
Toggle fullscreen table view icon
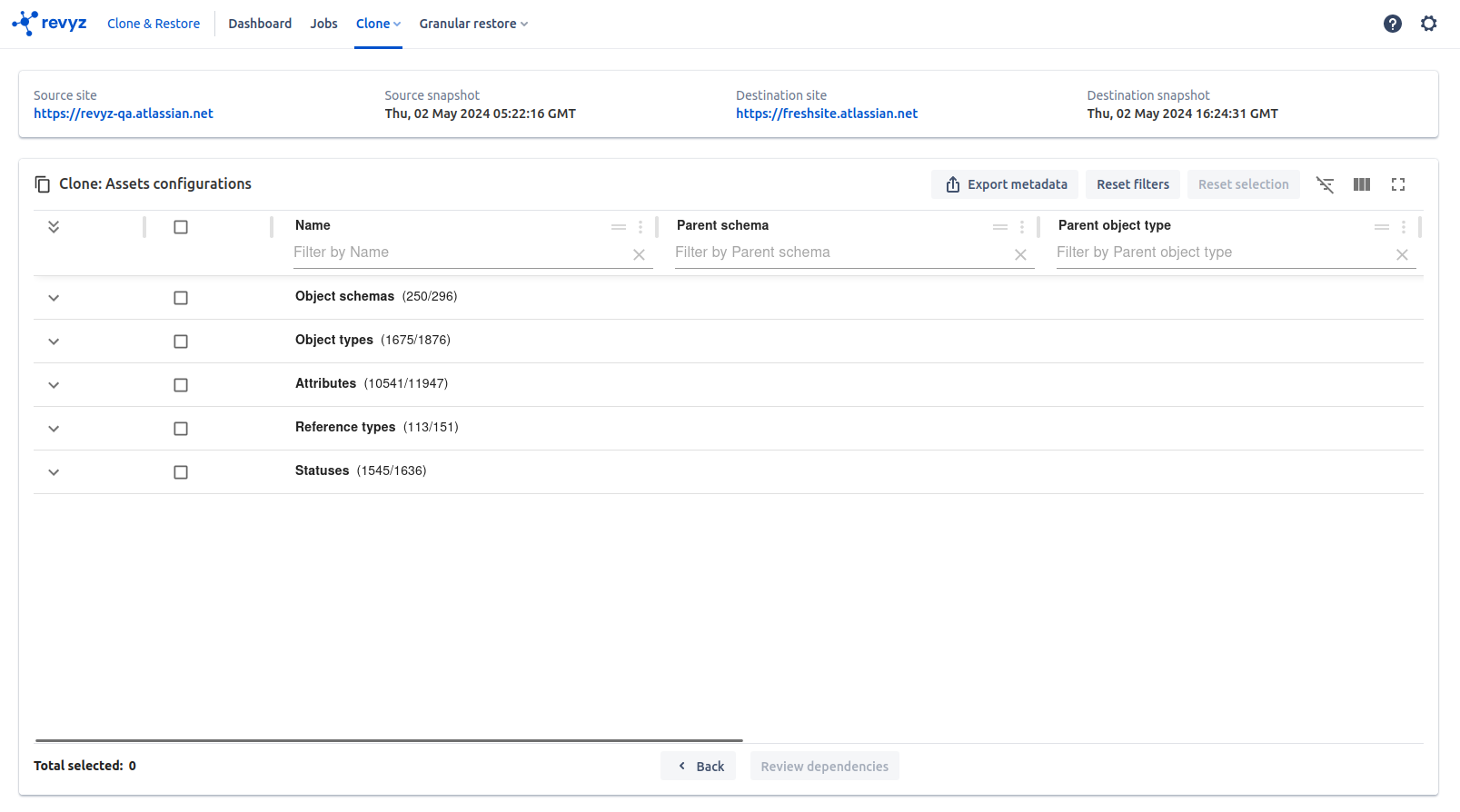coord(1398,184)
